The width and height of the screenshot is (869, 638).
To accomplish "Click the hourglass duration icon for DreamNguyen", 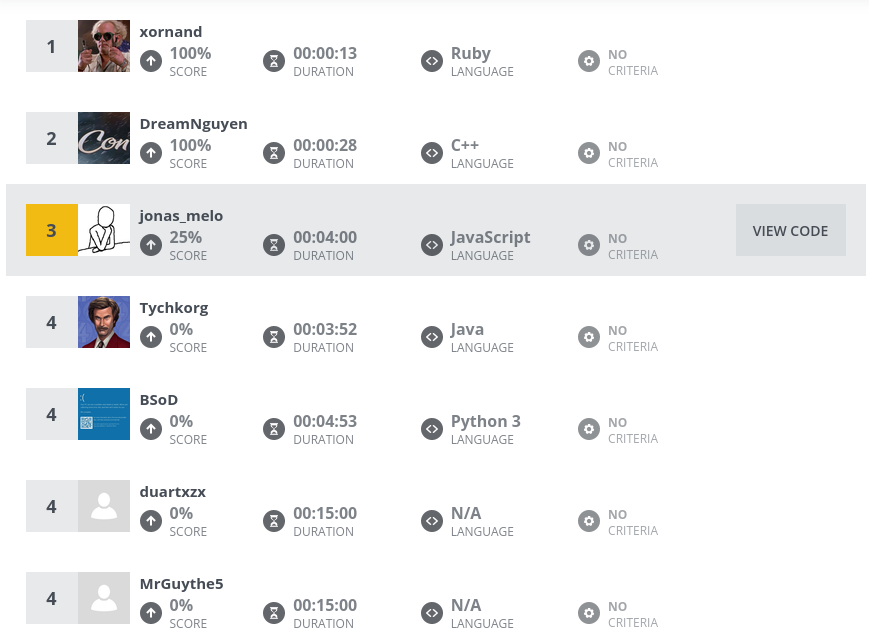I will (x=274, y=153).
